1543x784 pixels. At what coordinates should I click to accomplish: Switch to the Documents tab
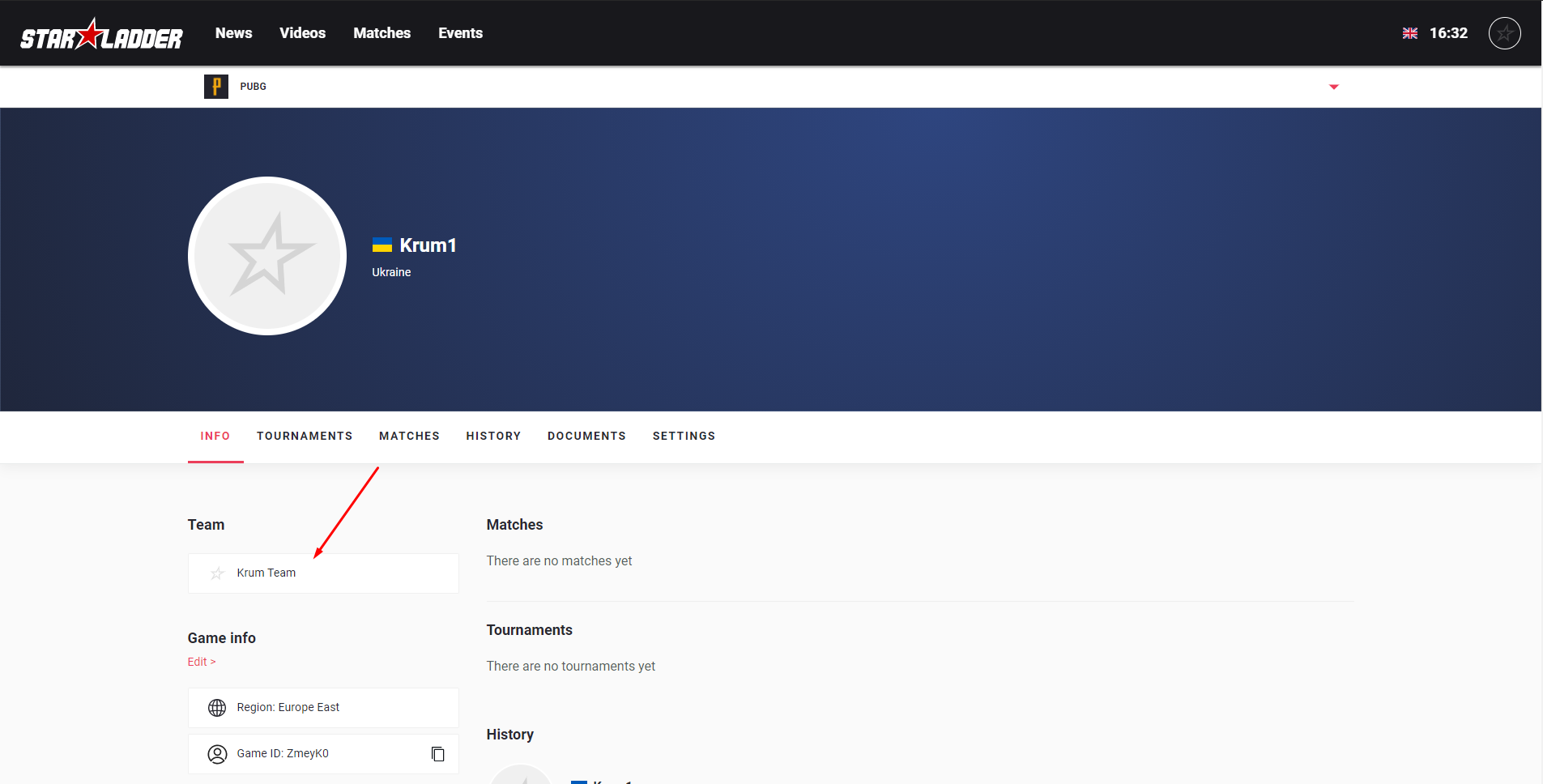point(586,436)
